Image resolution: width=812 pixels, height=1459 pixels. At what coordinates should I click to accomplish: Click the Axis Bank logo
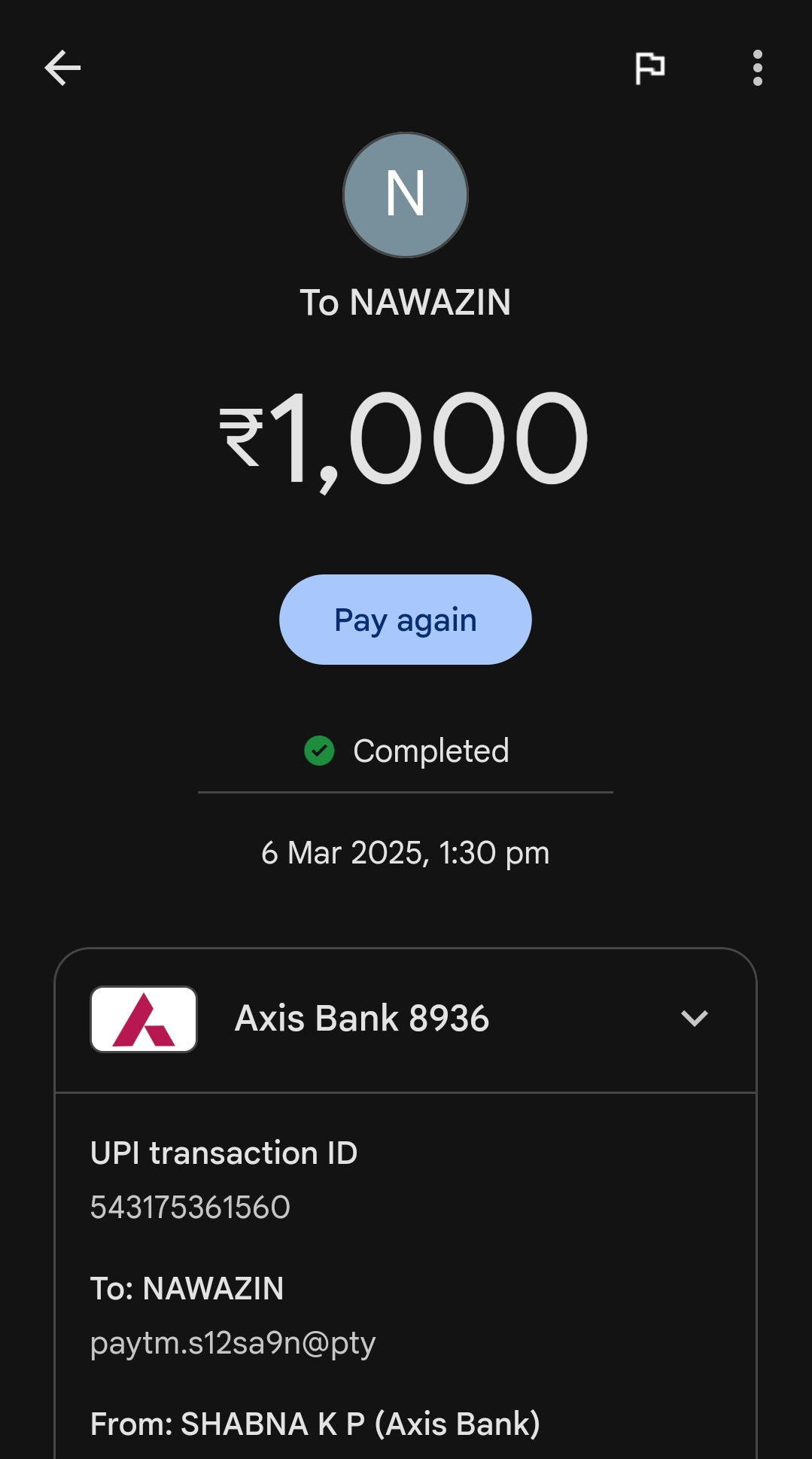point(144,1019)
